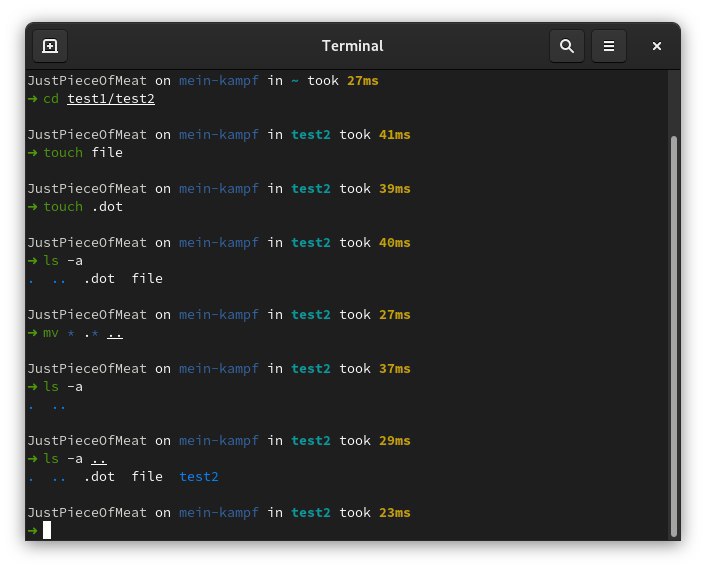Screen dimensions: 706x569
Task: Click the 37ms timing value
Action: (395, 369)
